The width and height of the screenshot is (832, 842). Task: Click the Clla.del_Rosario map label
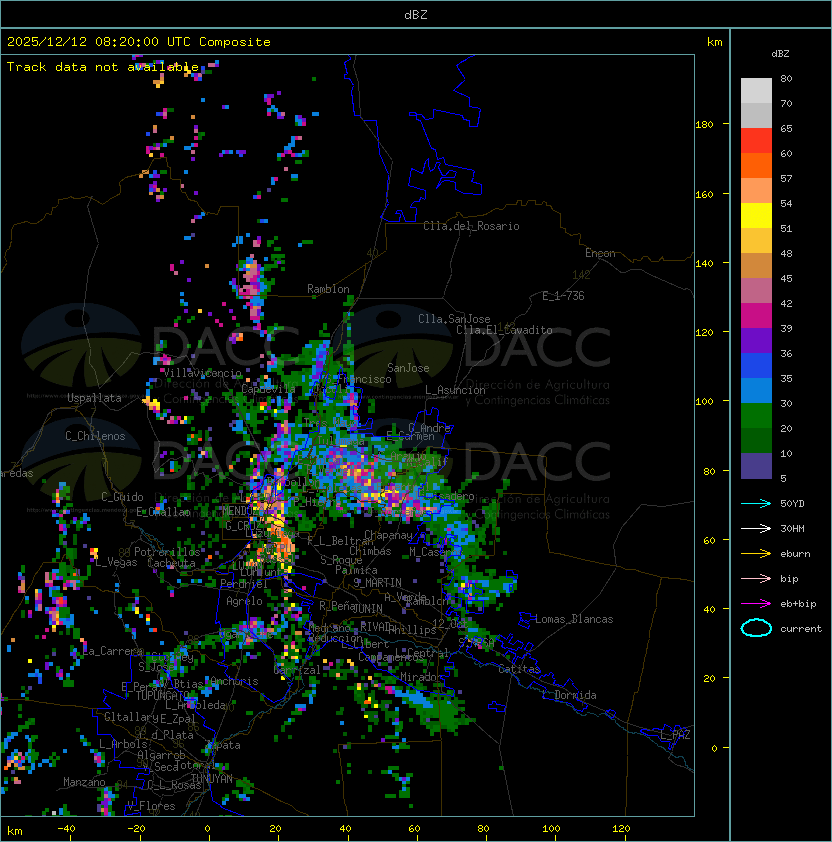click(x=471, y=226)
